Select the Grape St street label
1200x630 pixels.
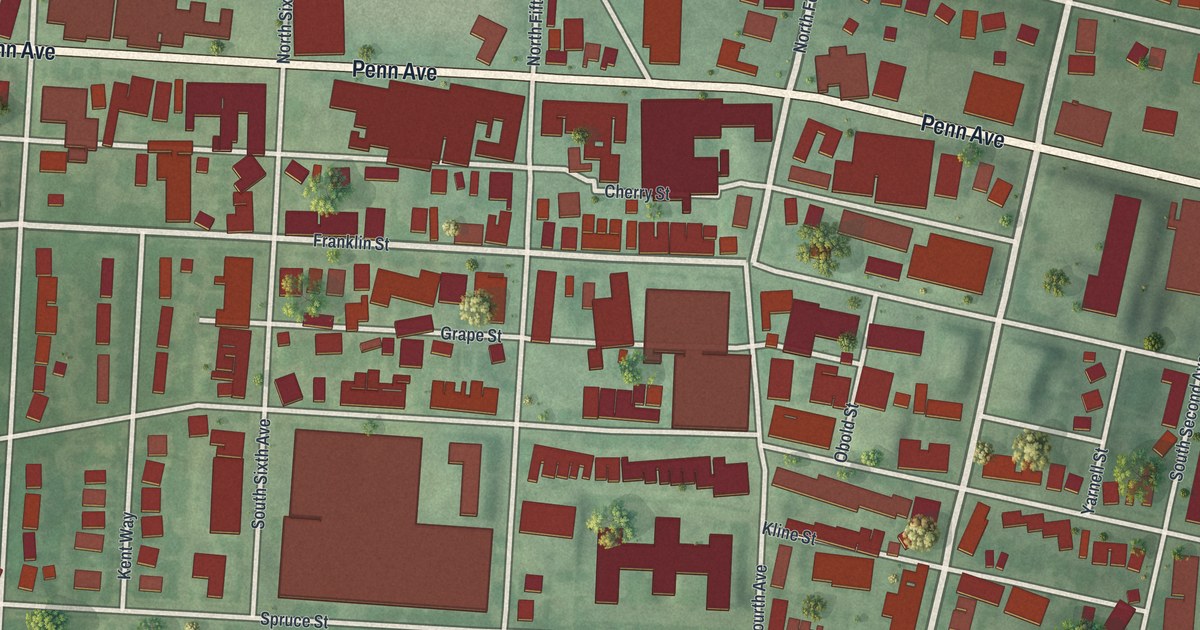[x=470, y=335]
